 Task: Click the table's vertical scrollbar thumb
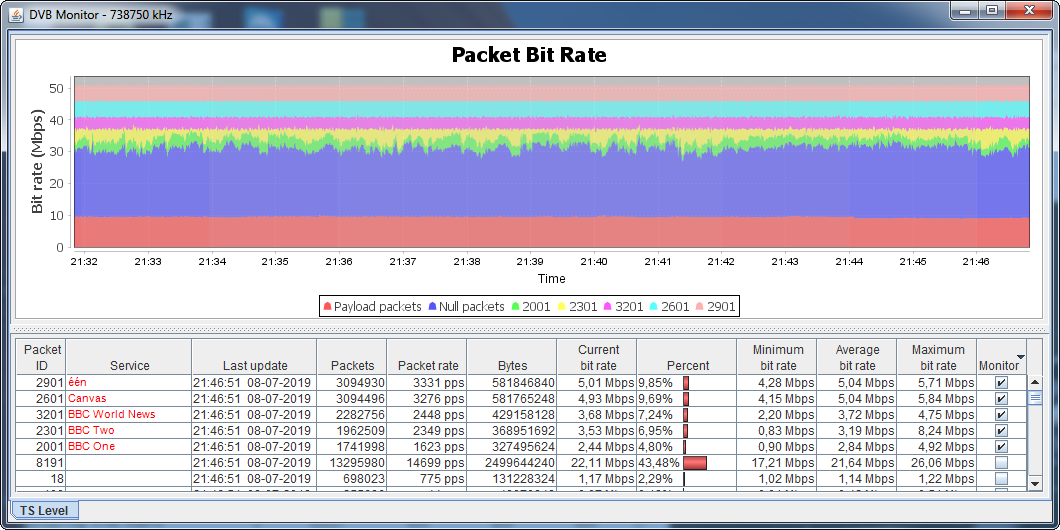pos(1035,397)
